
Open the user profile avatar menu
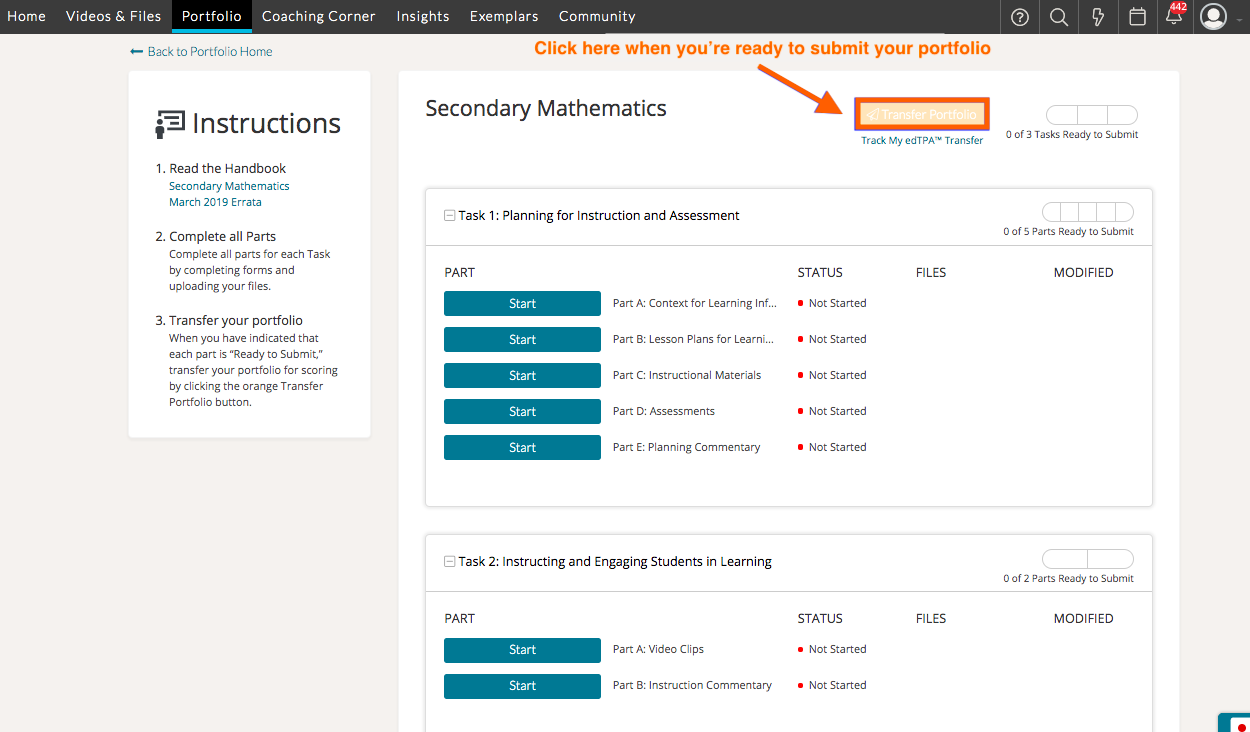tap(1213, 17)
